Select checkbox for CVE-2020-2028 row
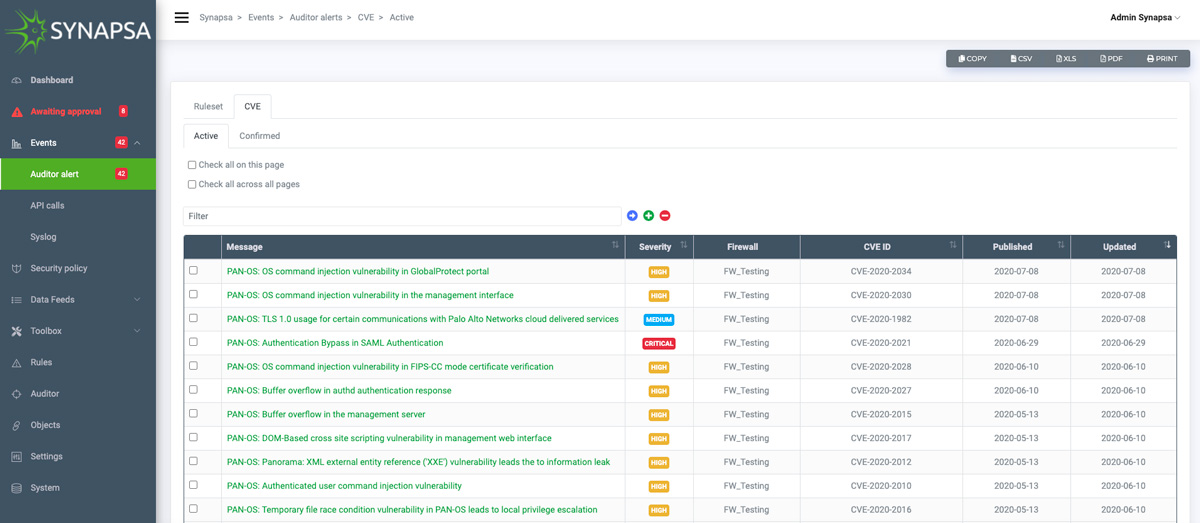The height and width of the screenshot is (523, 1200). pyautogui.click(x=193, y=366)
